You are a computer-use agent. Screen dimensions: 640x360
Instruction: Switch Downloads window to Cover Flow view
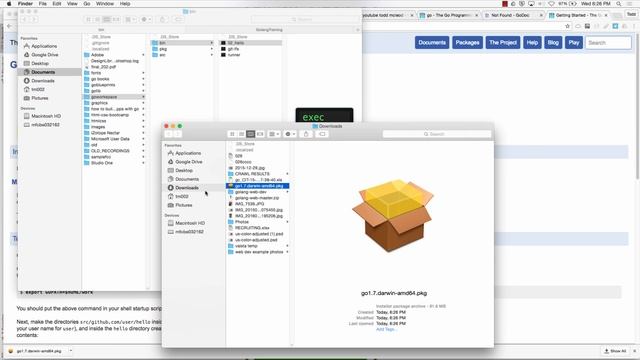[x=260, y=134]
